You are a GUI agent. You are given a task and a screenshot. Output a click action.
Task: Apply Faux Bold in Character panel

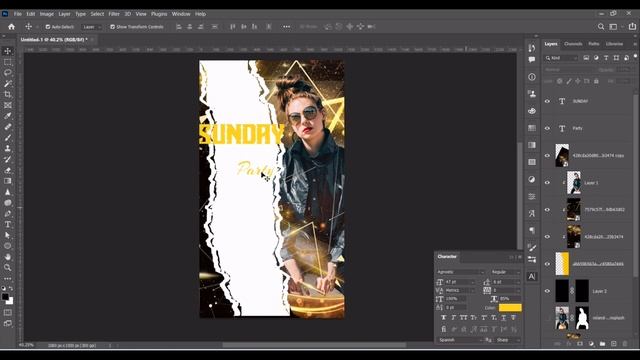pyautogui.click(x=444, y=318)
